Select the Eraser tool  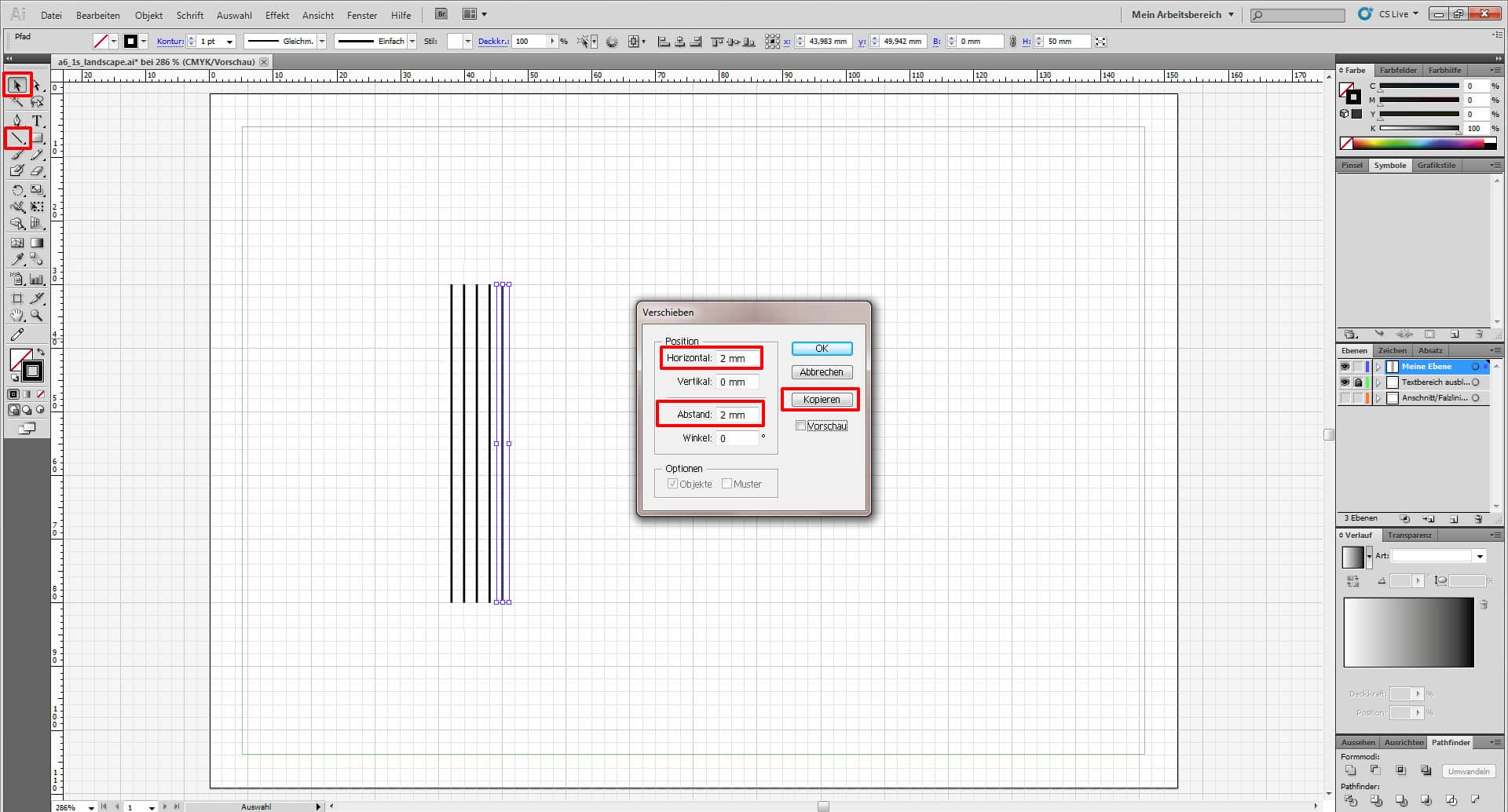click(37, 171)
